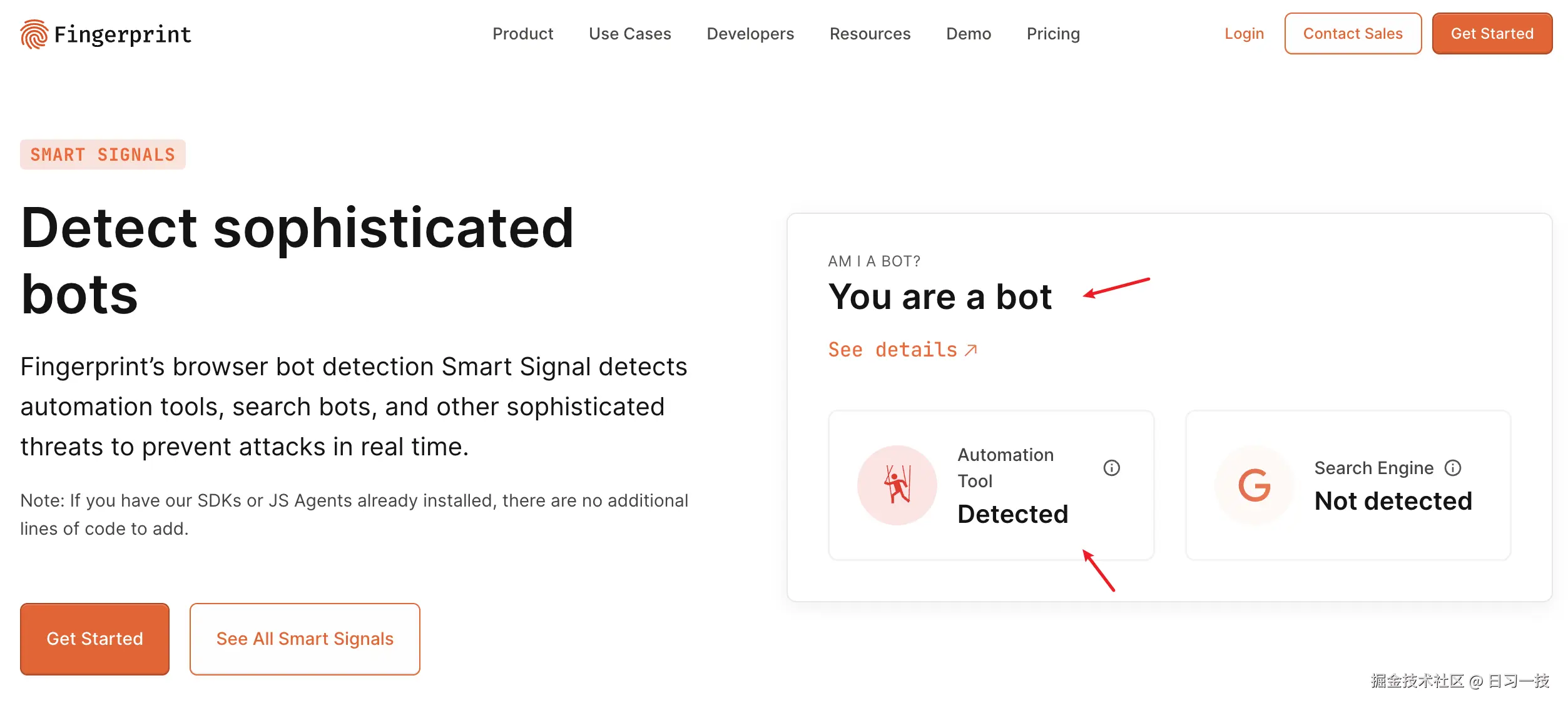Screen dimensions: 1568x708
Task: Expand the Use Cases menu
Action: coord(629,33)
